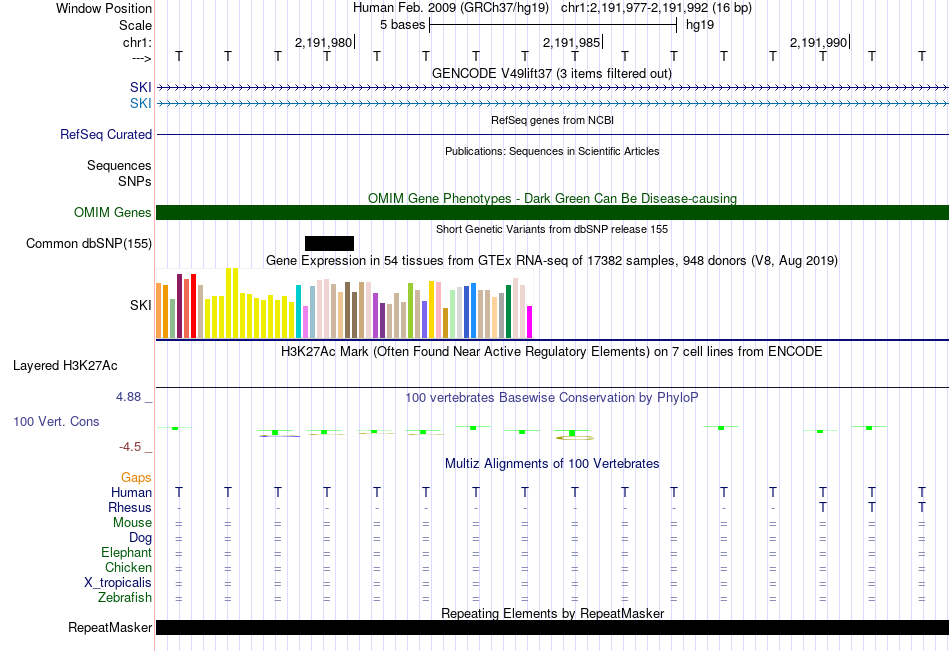Click the GTEx Gene Expression track title

551,261
